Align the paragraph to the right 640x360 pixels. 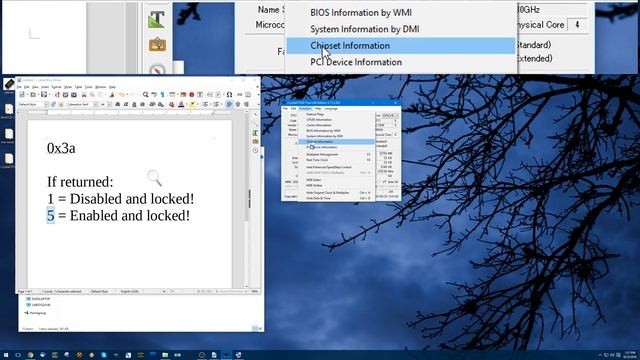pos(246,104)
